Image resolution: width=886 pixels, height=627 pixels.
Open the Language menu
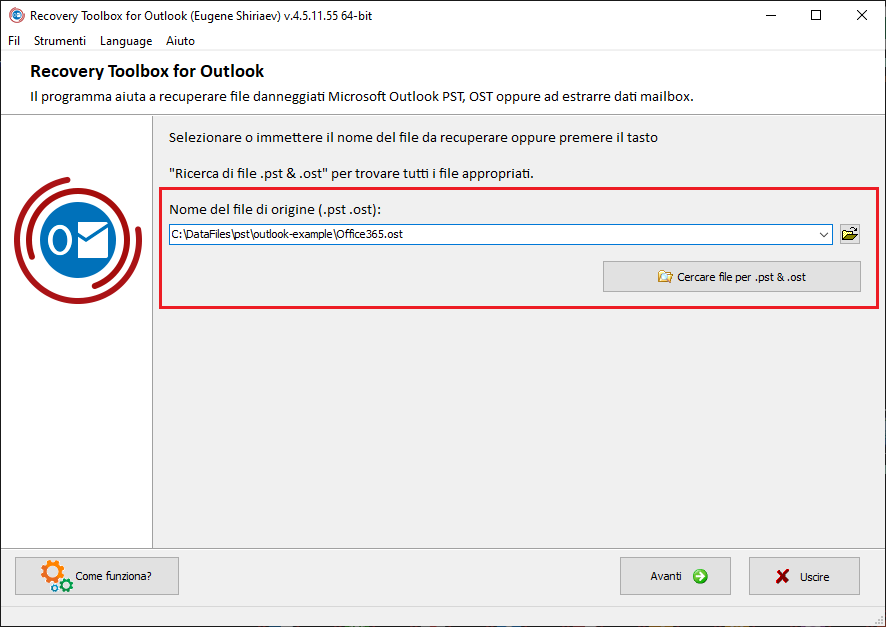[x=126, y=41]
